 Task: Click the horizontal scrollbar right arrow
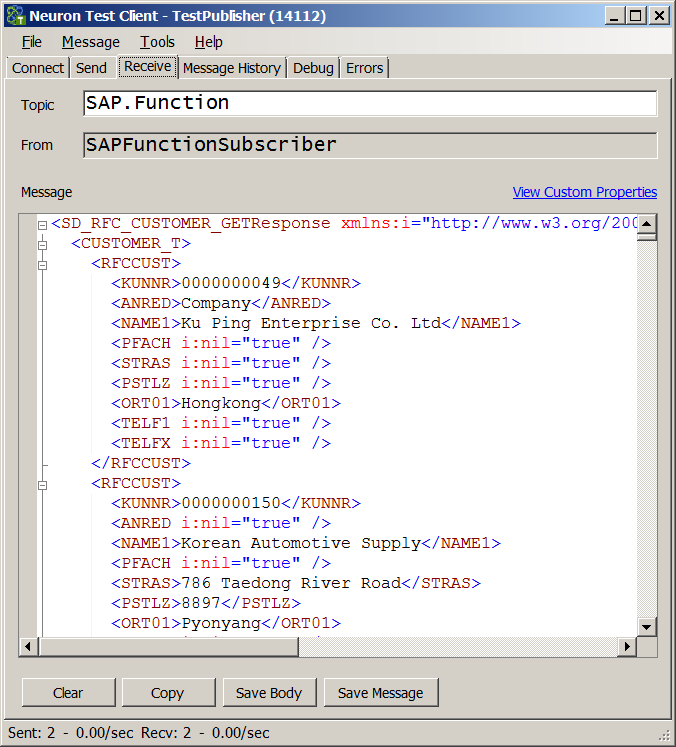627,646
